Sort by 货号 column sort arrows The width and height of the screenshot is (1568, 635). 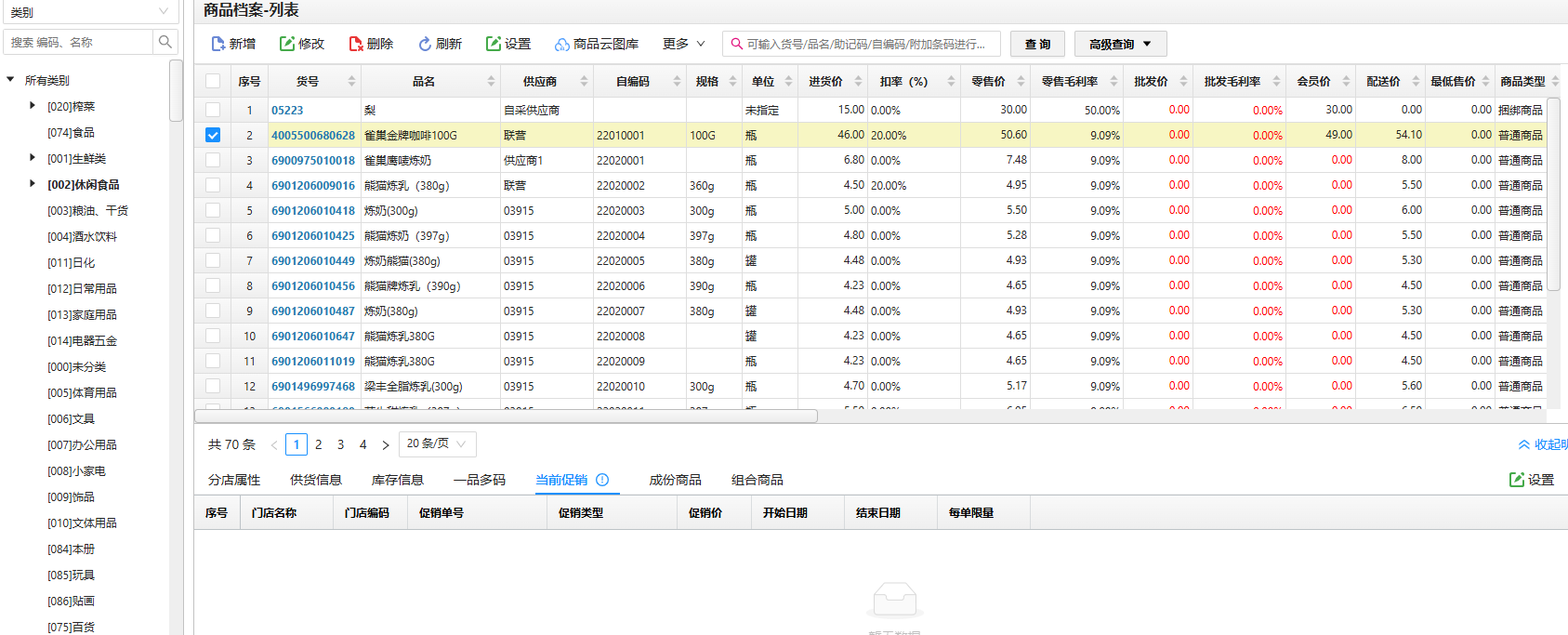(351, 81)
